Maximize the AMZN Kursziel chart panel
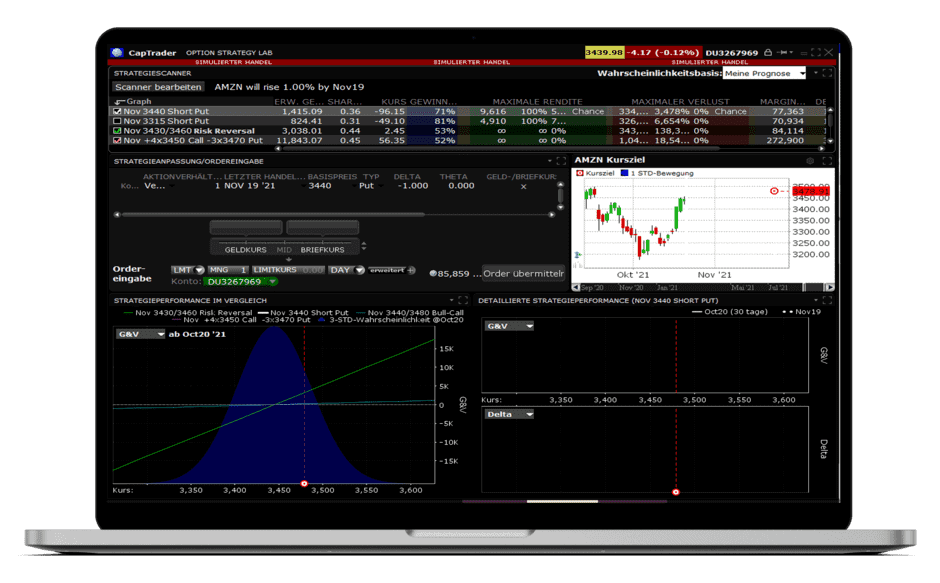Image resolution: width=940 pixels, height=583 pixels. (x=827, y=160)
